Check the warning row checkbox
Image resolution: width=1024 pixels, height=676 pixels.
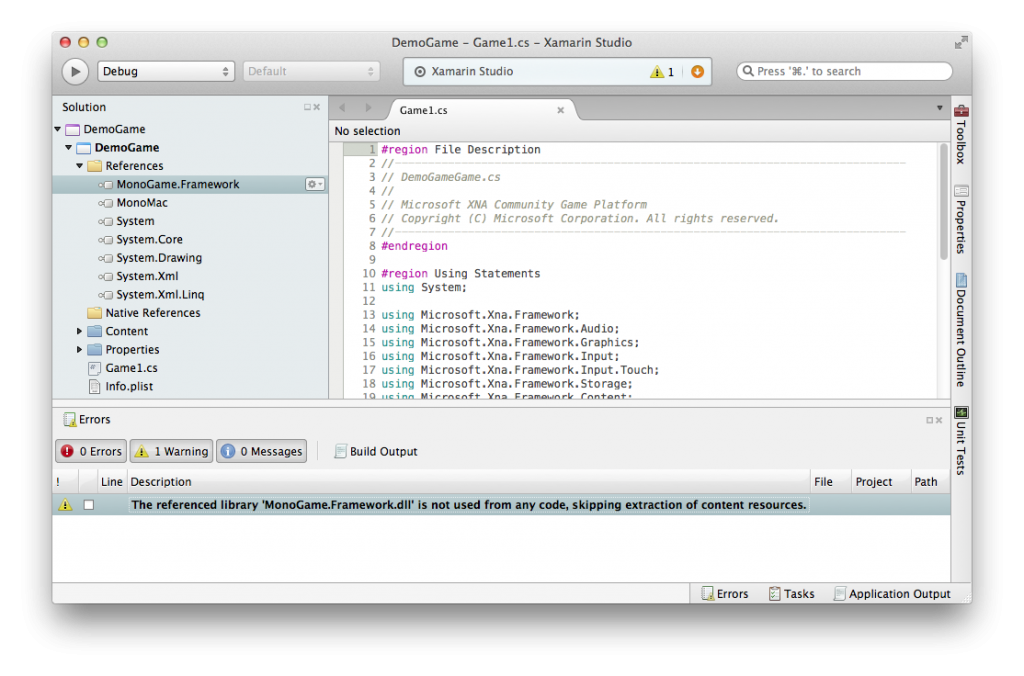pyautogui.click(x=89, y=505)
